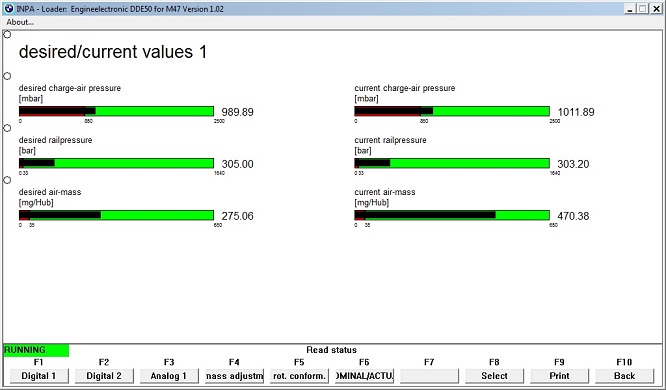Choose the rot. conform. button
This screenshot has width=666, height=390.
point(299,376)
